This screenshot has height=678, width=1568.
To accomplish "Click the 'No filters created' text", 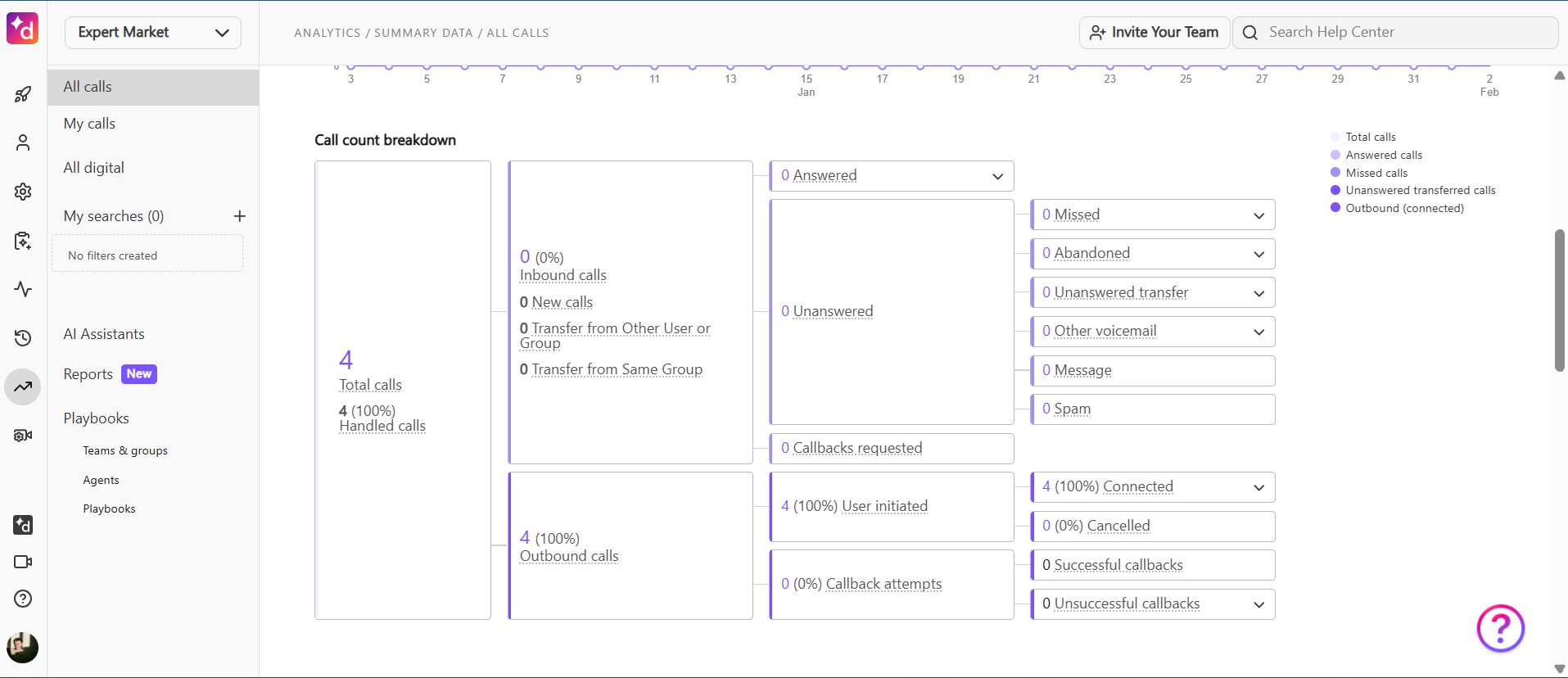I will [112, 255].
